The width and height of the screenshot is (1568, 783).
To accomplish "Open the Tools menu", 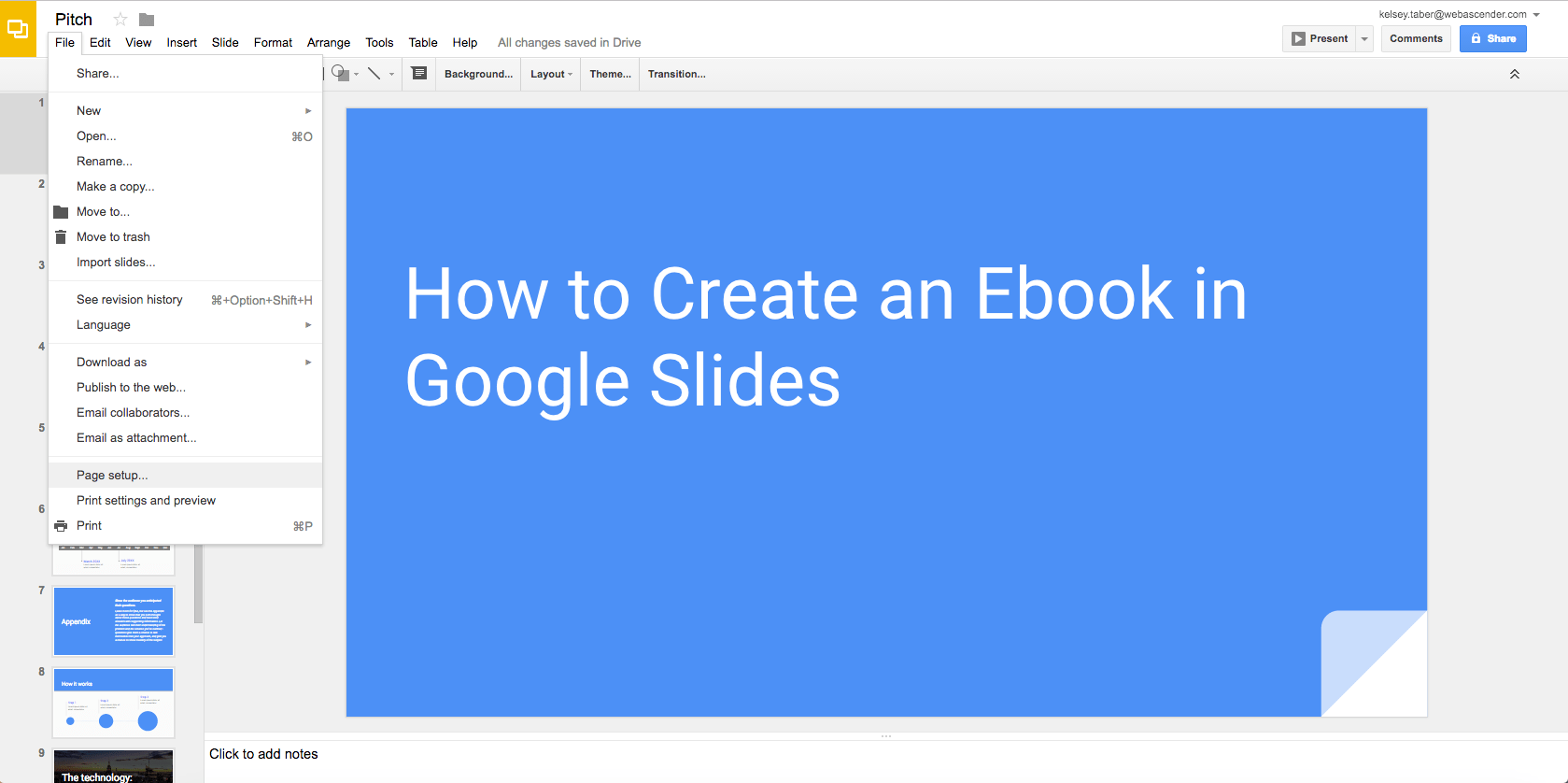I will pos(379,42).
